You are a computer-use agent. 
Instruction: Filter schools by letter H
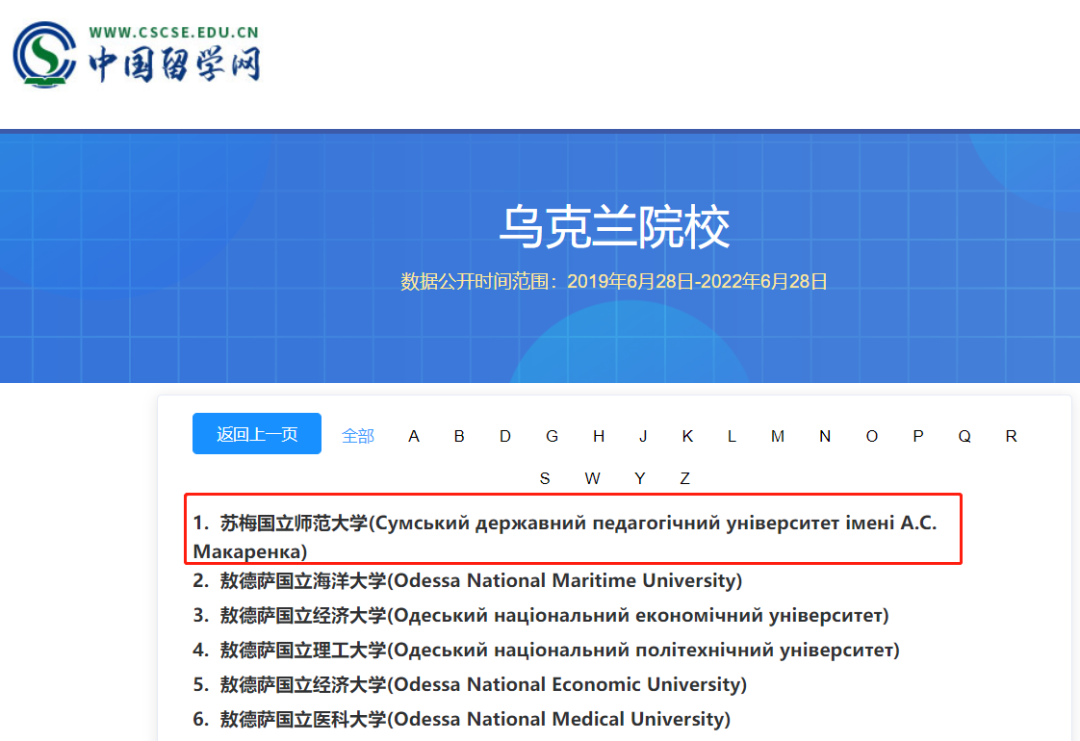(599, 436)
